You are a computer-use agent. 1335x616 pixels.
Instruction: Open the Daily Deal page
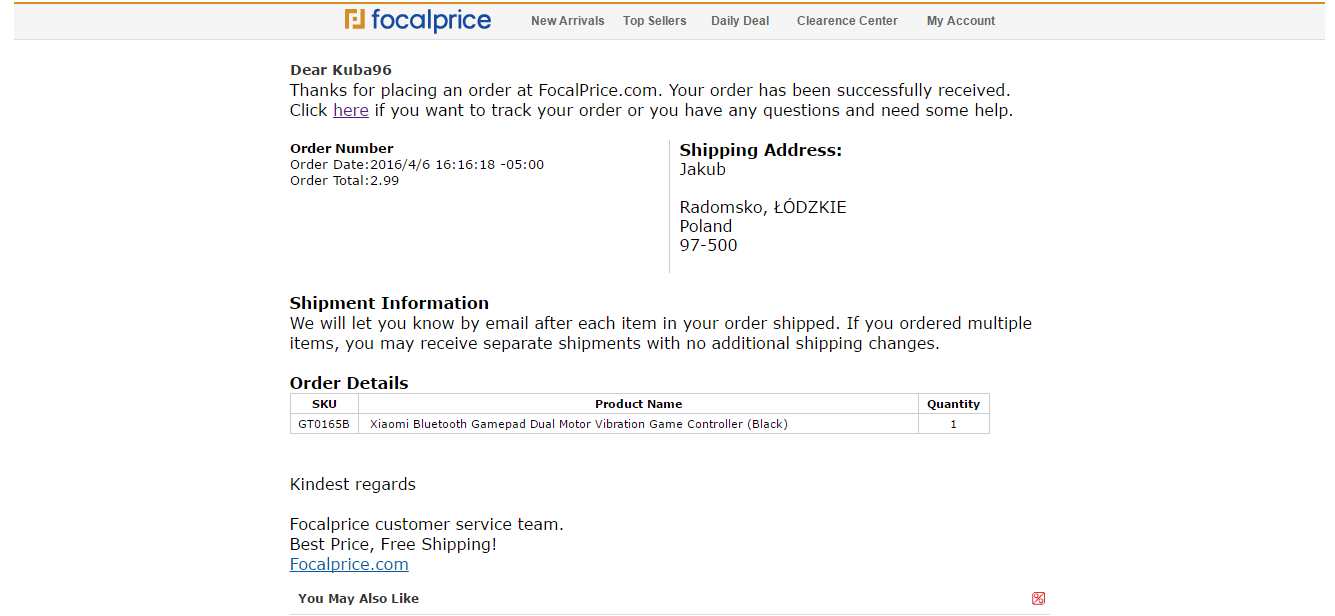point(740,21)
